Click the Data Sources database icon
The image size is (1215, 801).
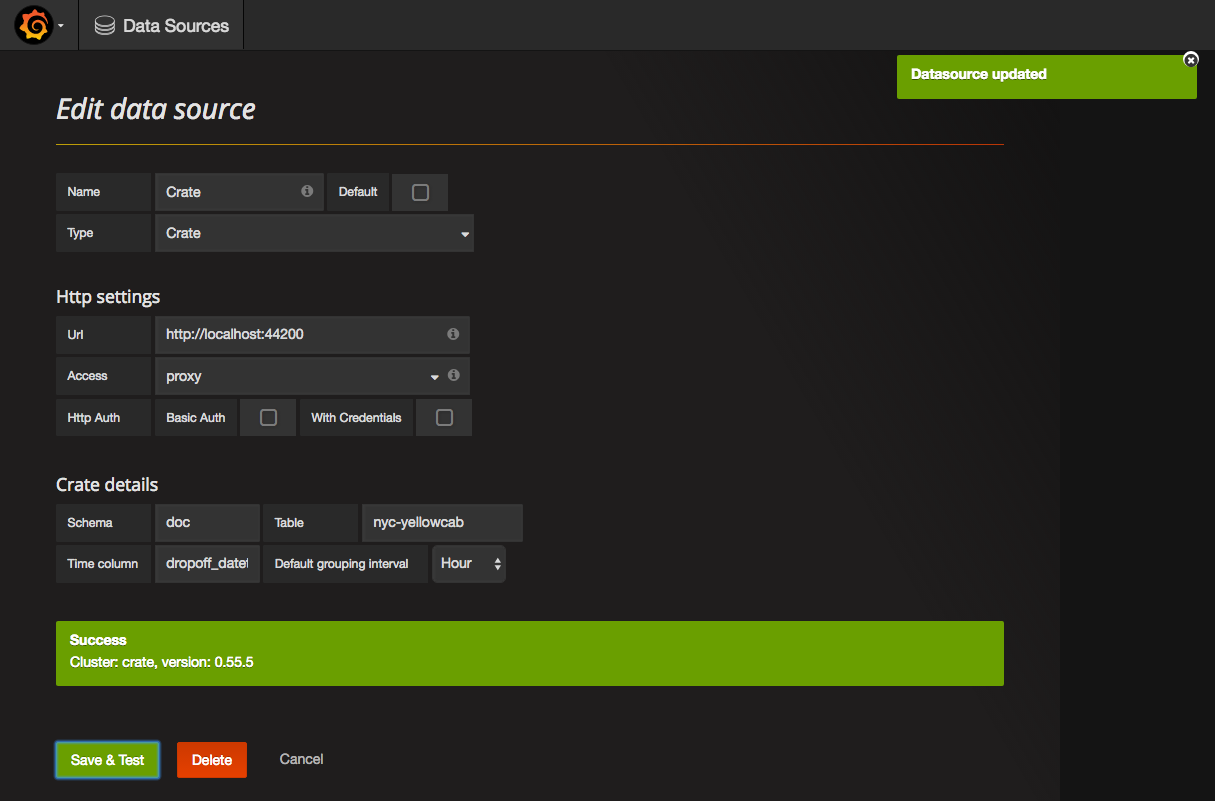tap(104, 26)
